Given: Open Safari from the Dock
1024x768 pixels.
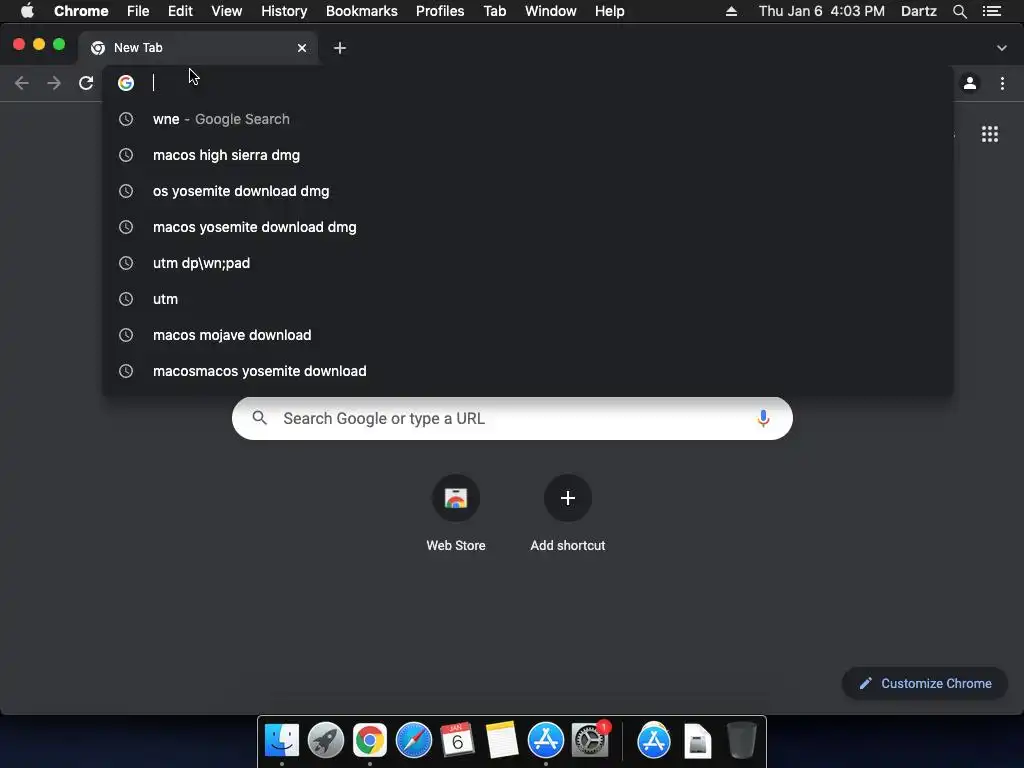Looking at the screenshot, I should coord(413,741).
